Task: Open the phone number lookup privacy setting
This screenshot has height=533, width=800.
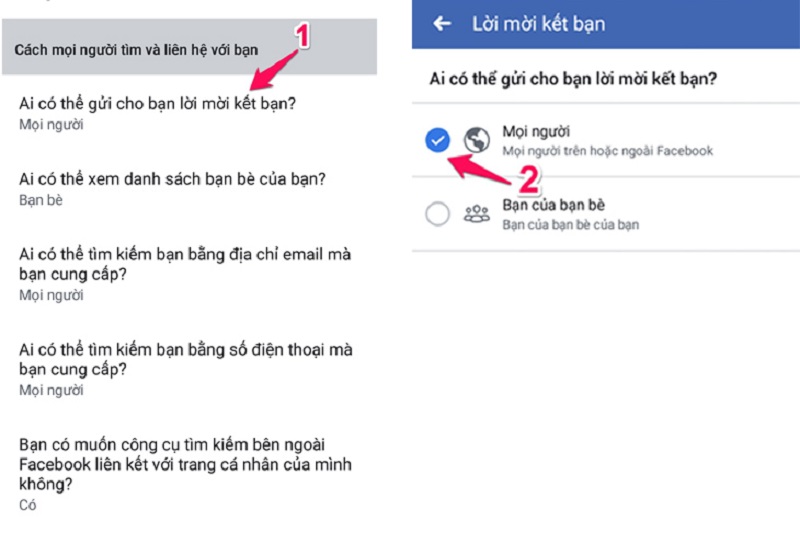Action: tap(189, 369)
